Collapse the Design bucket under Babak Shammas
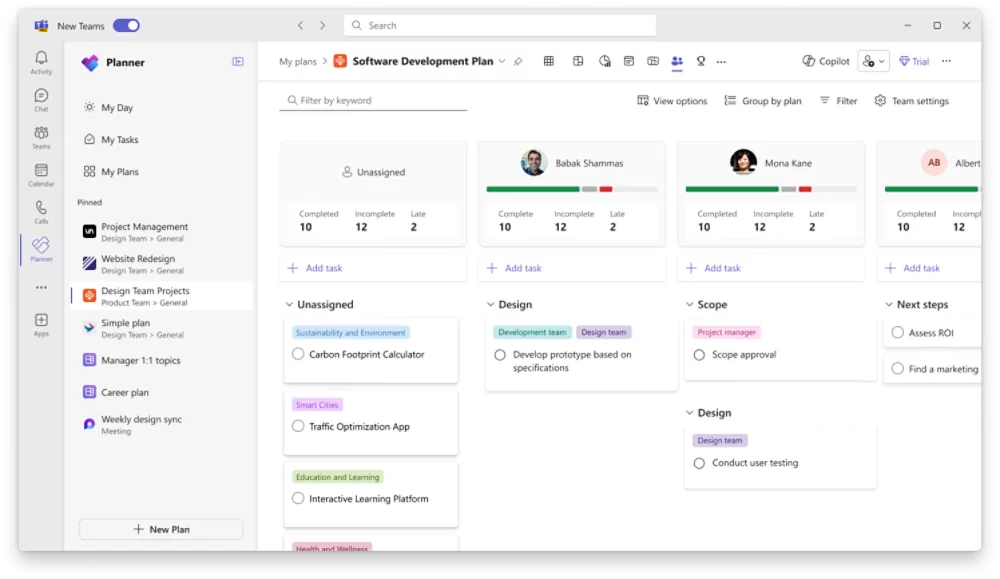 490,305
